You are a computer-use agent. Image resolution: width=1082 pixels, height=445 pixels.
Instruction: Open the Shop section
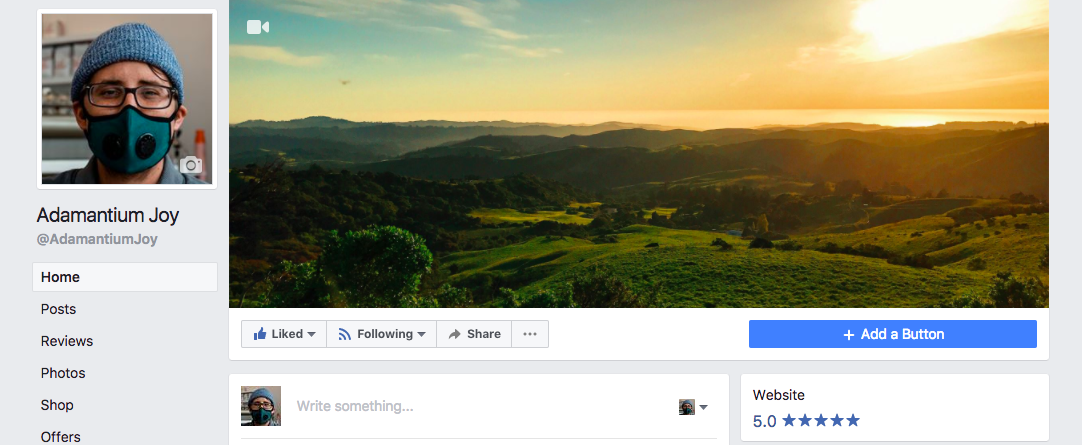click(57, 405)
